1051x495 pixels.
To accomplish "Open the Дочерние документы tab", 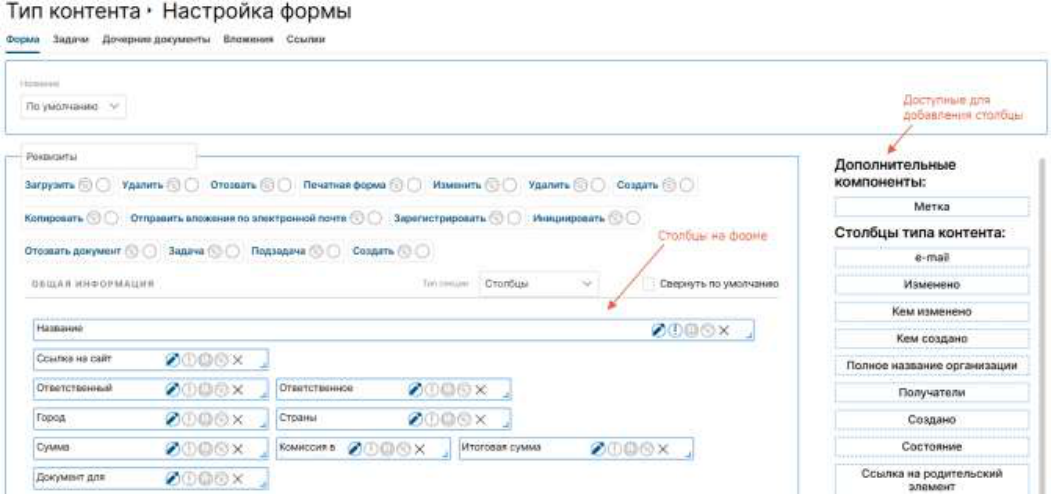I will (x=156, y=40).
